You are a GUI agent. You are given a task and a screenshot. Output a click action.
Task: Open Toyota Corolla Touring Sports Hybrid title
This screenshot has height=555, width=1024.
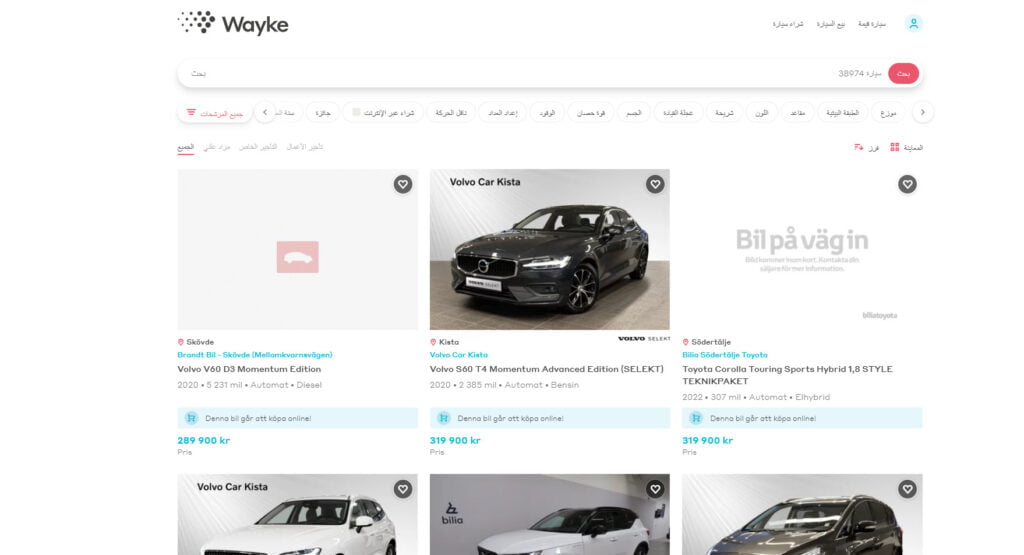[788, 375]
